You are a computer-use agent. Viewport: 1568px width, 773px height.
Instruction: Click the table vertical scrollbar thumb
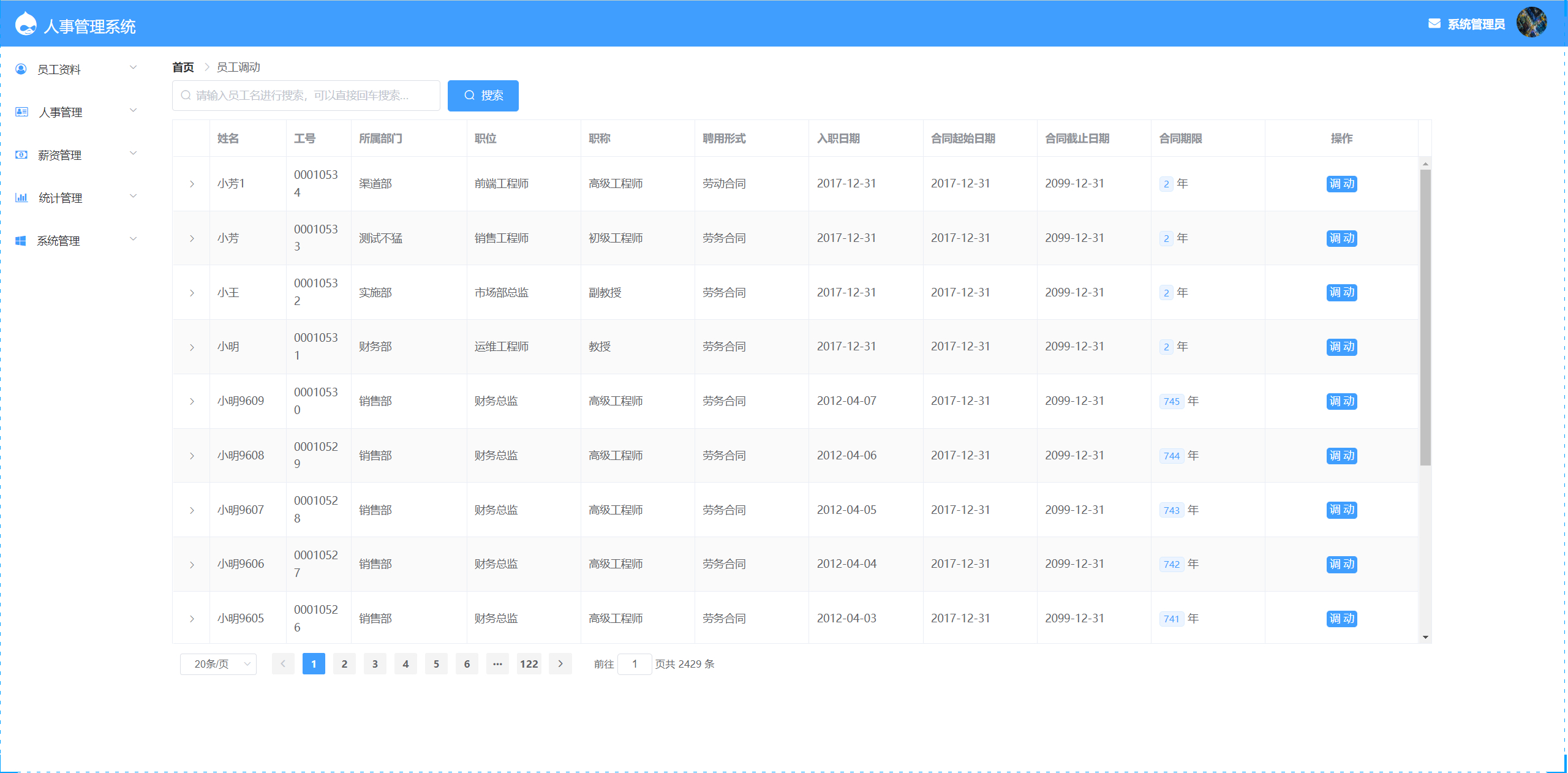pos(1425,319)
